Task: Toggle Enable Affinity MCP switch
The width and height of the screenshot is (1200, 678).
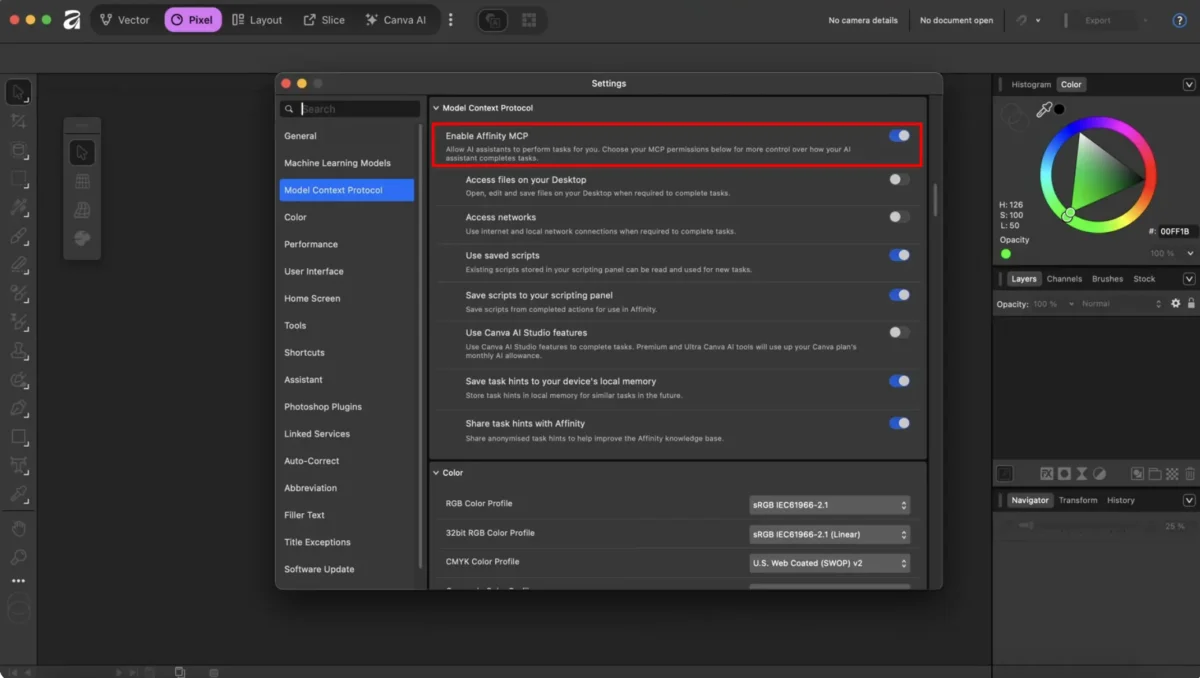Action: pyautogui.click(x=899, y=135)
